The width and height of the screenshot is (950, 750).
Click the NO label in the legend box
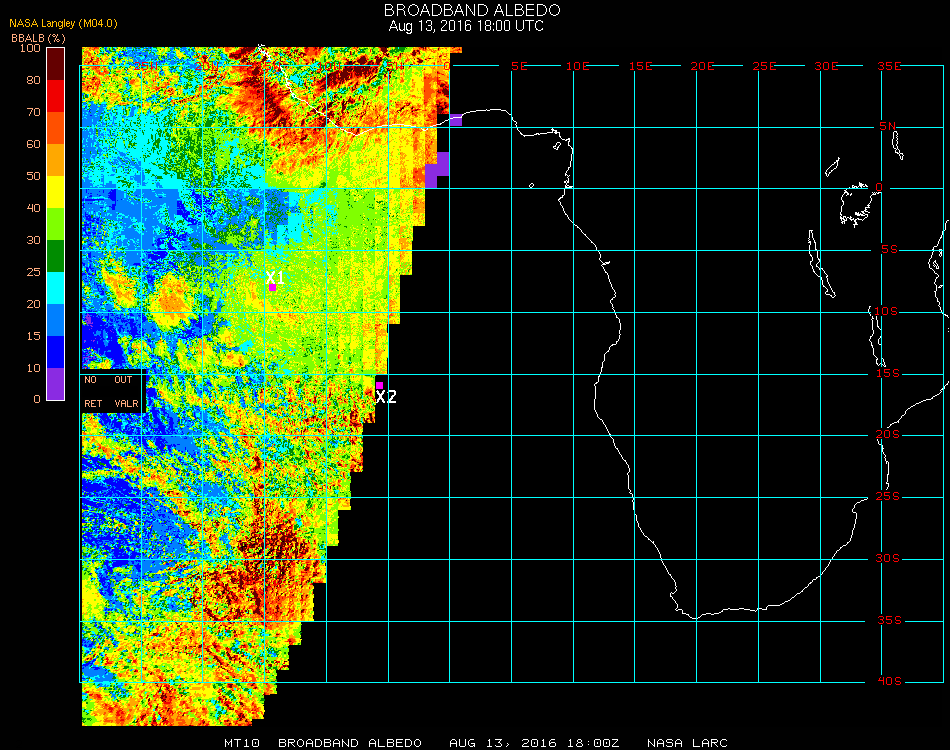click(x=91, y=380)
